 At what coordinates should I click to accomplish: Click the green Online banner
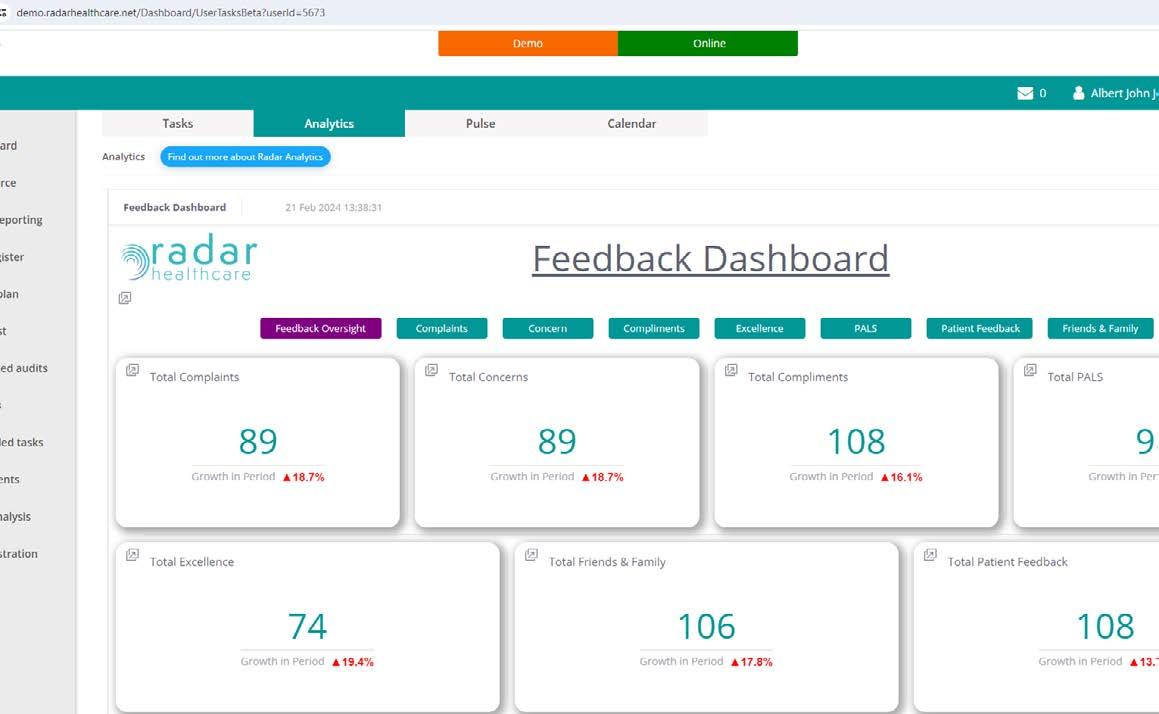tap(708, 44)
